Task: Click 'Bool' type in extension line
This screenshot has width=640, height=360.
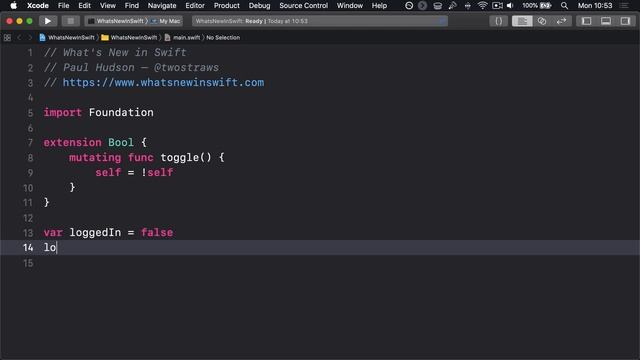Action: point(121,142)
